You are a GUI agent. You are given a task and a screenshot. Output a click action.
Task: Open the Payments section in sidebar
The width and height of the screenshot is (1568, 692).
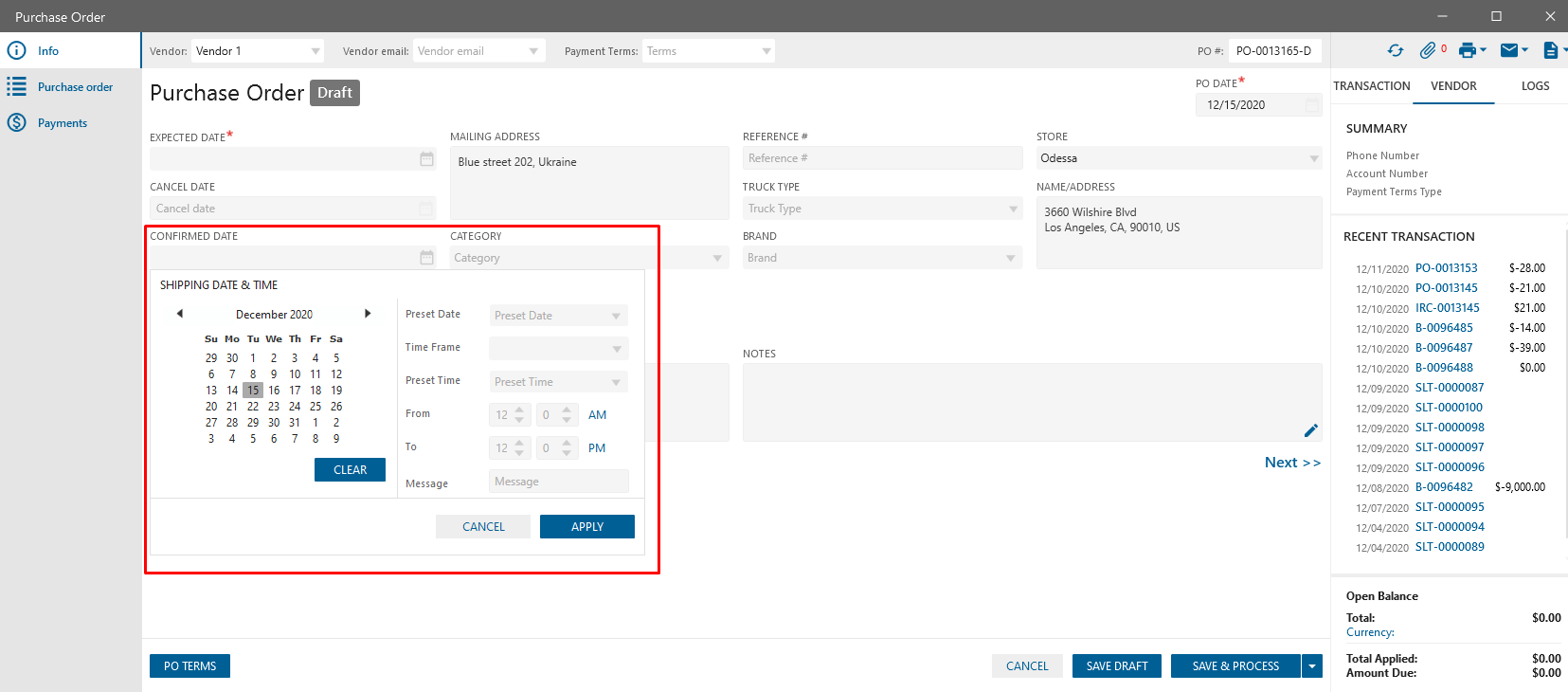pos(62,123)
